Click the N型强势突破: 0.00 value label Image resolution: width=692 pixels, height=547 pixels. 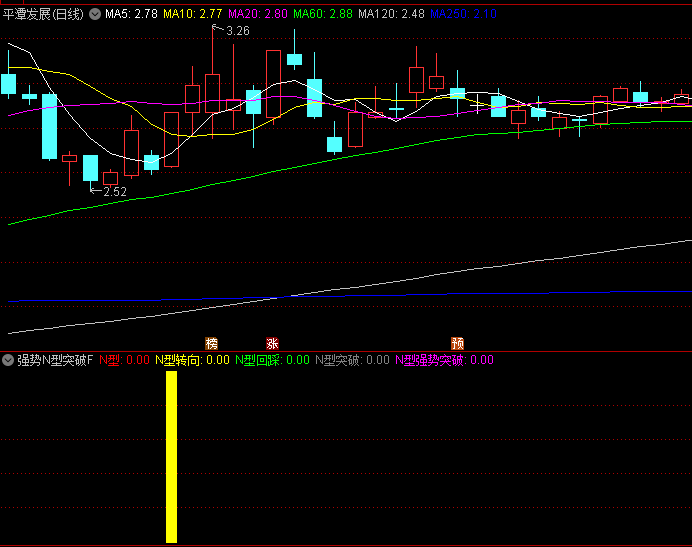point(444,360)
